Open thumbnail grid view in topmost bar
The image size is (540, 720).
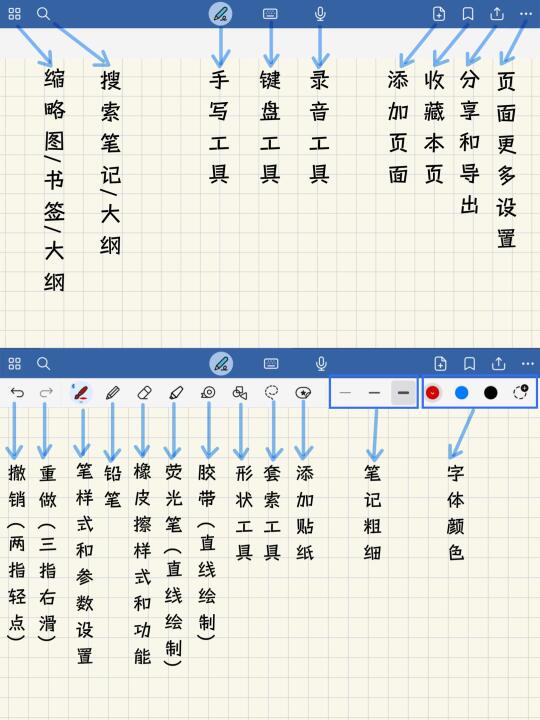coord(15,14)
